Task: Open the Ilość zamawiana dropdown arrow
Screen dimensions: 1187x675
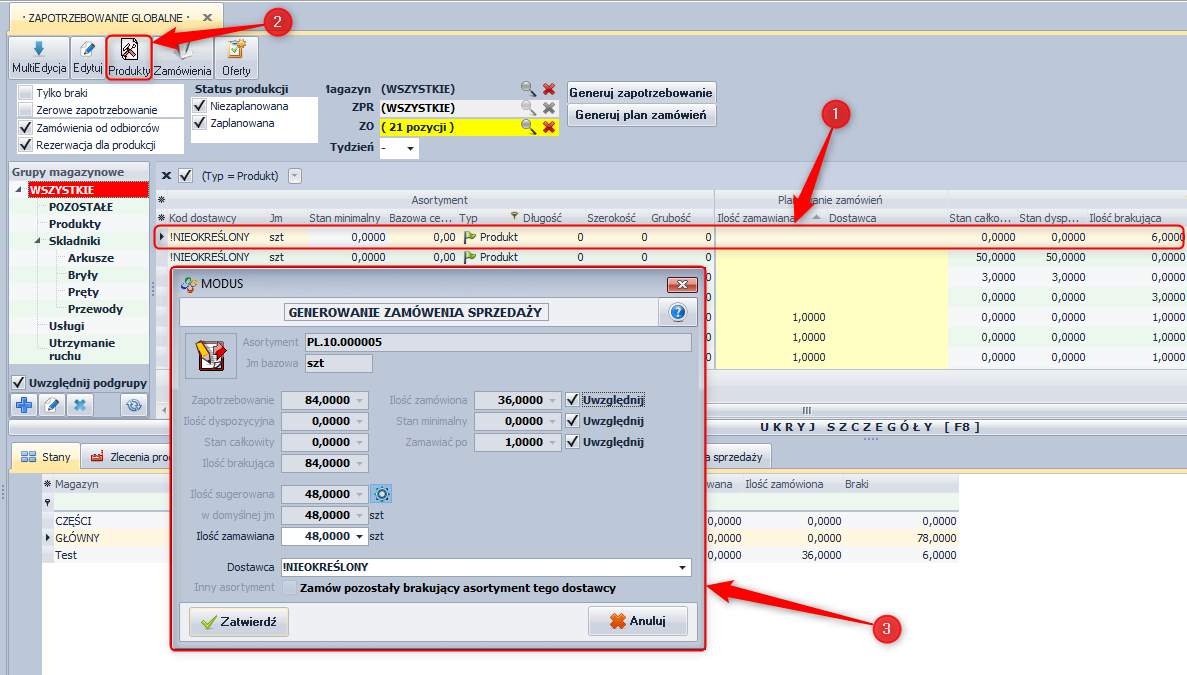Action: pos(358,536)
